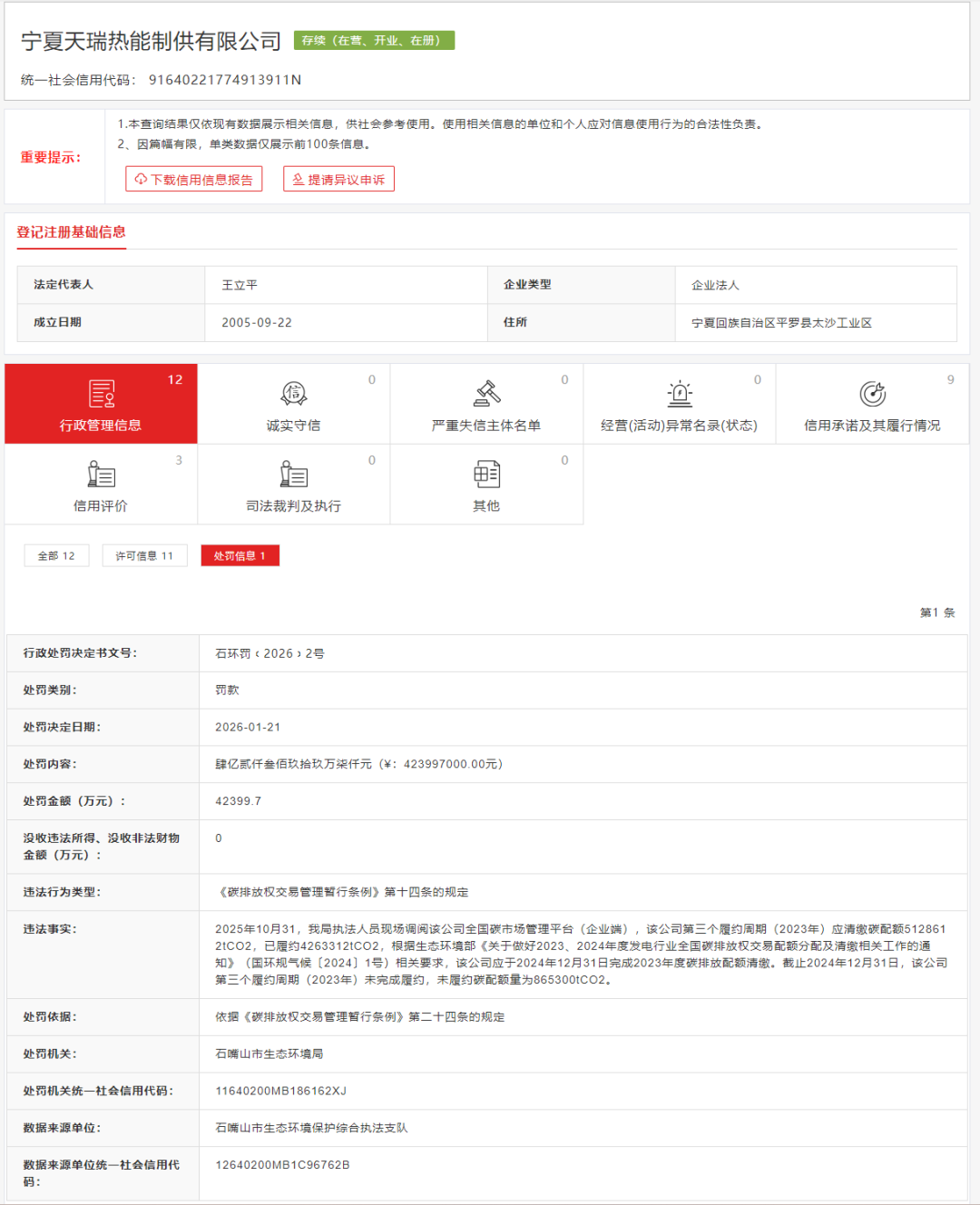The height and width of the screenshot is (1205, 980).
Task: Click the 其他 category icon
Action: [x=486, y=475]
